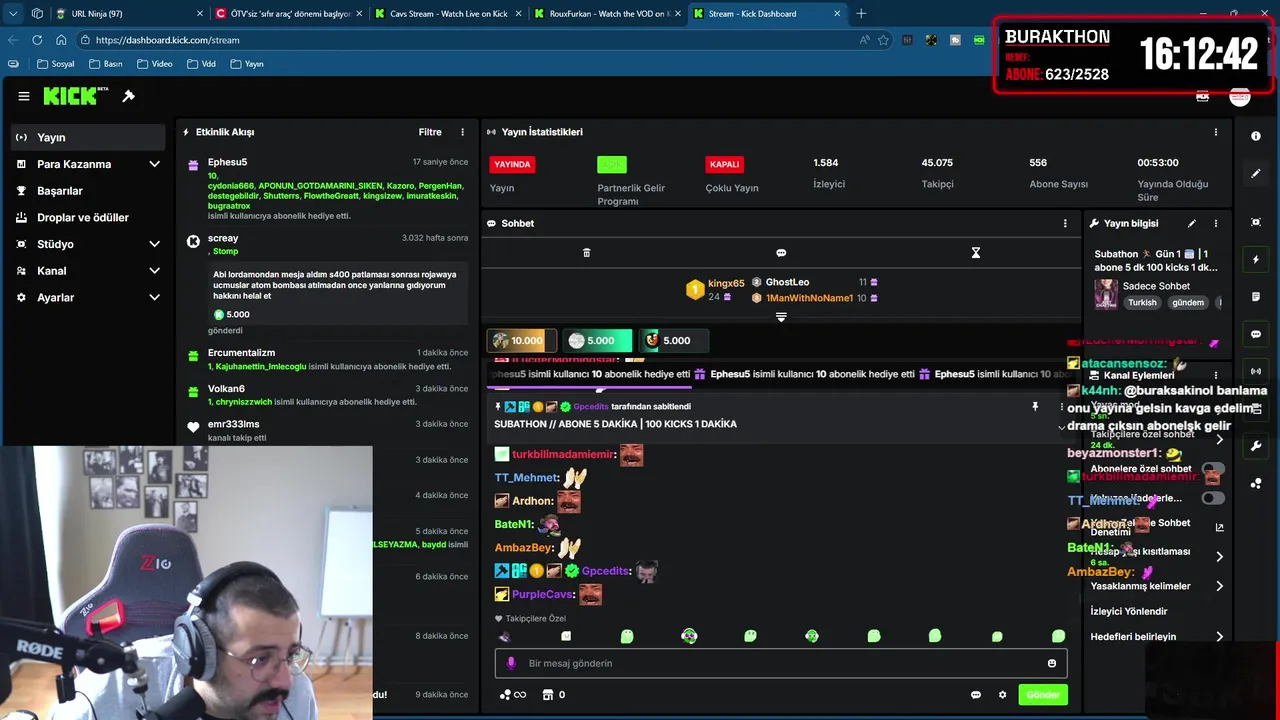Click the chat bubble icon beside Gönder
The width and height of the screenshot is (1280, 720).
click(x=975, y=695)
